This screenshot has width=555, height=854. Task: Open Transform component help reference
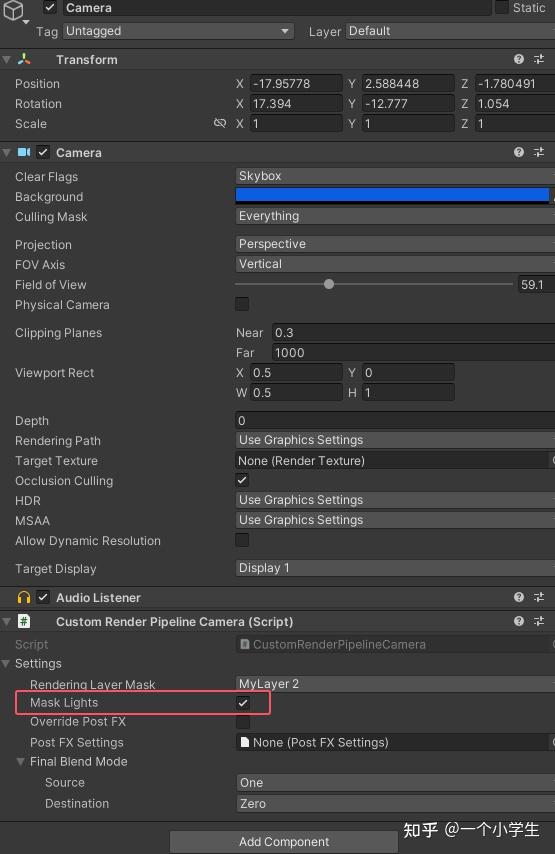pos(519,59)
